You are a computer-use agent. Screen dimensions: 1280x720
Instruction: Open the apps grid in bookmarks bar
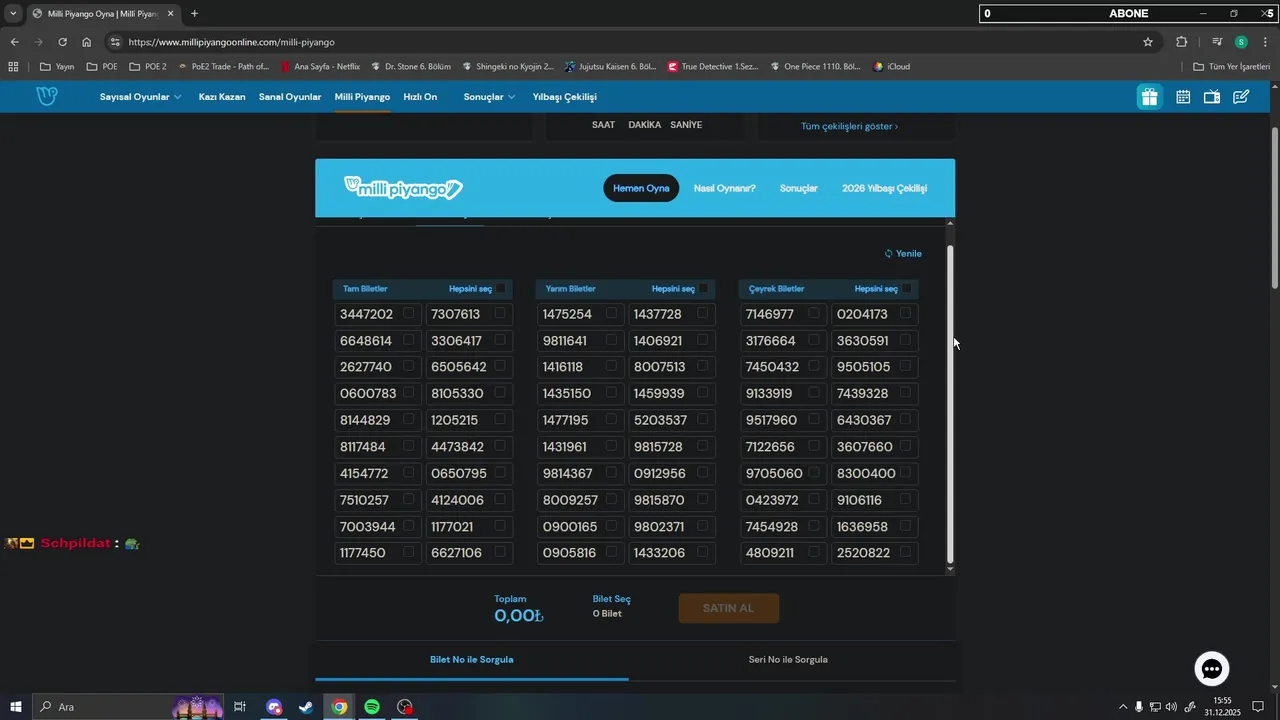click(13, 67)
